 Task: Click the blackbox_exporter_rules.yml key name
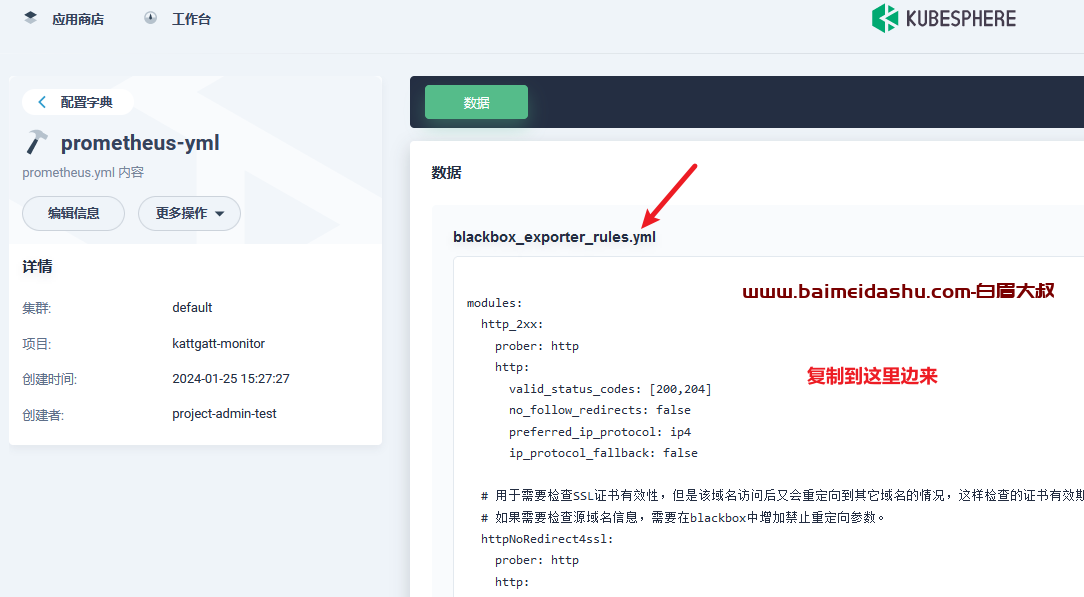[x=554, y=237]
